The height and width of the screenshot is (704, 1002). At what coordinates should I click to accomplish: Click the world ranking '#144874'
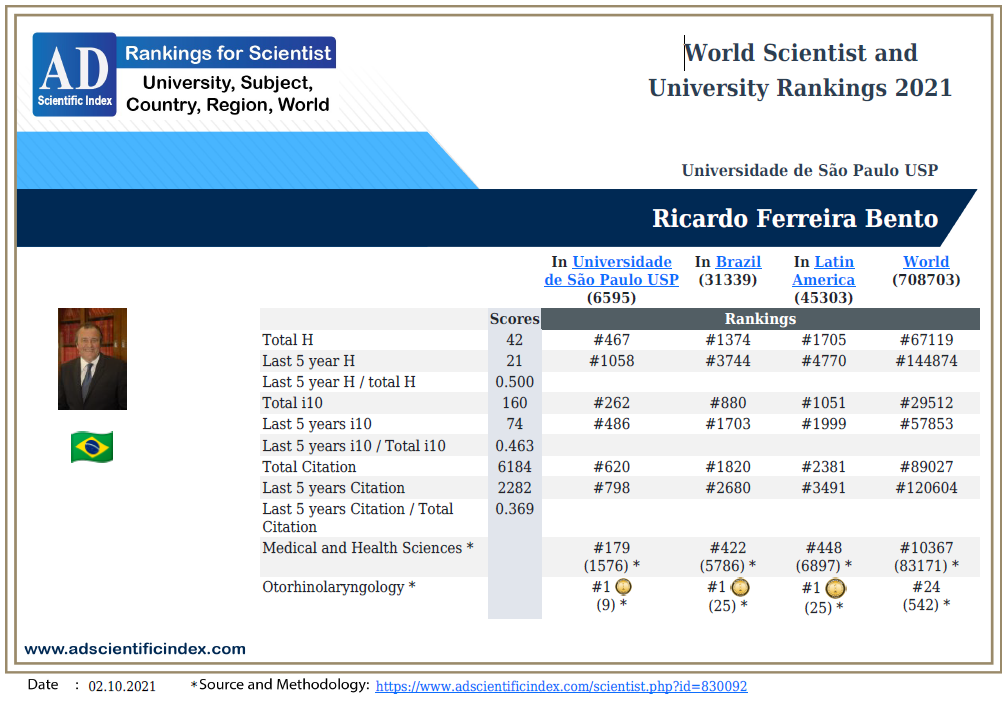pyautogui.click(x=926, y=361)
